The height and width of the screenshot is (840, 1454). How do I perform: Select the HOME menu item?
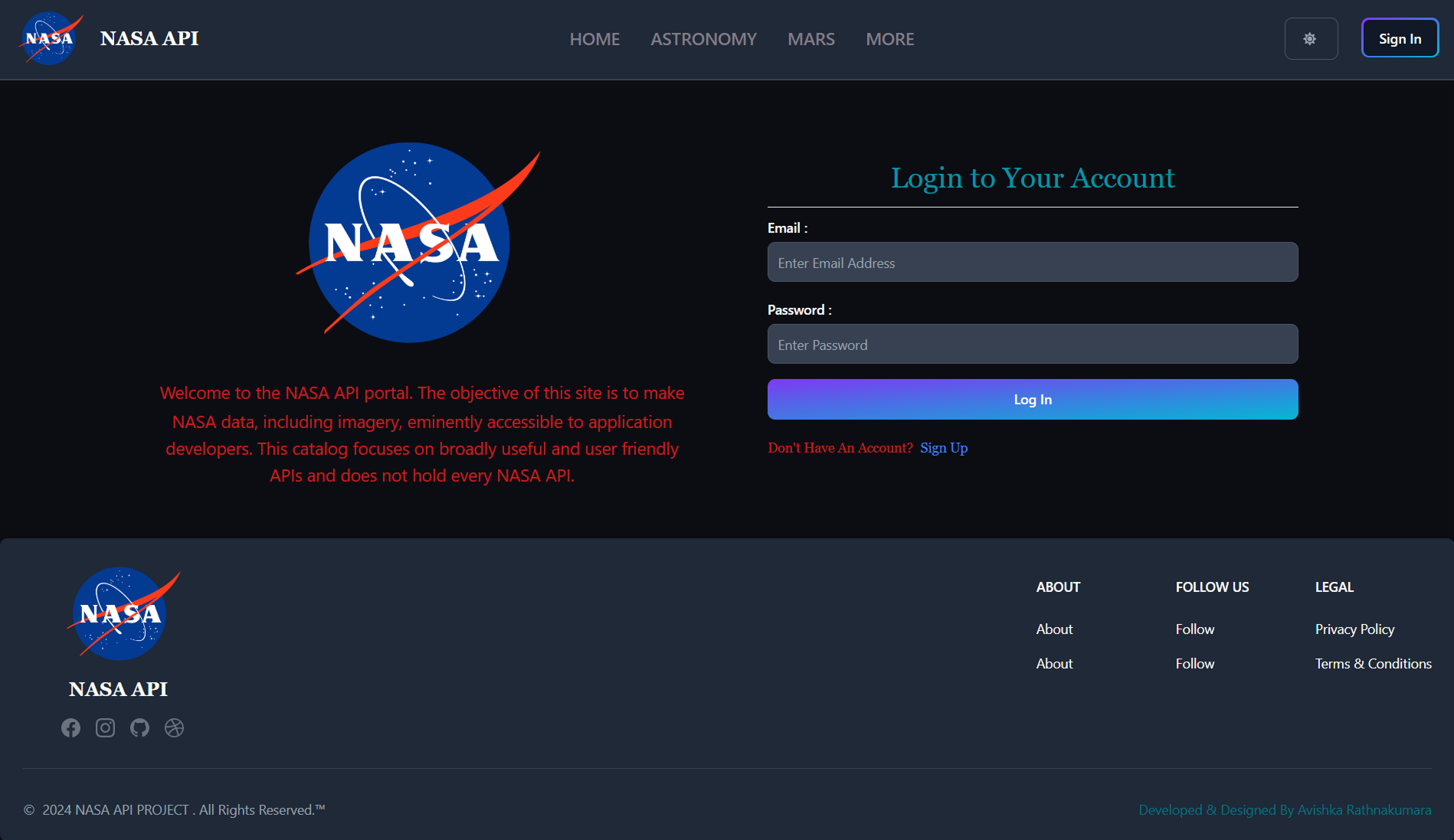click(x=594, y=38)
